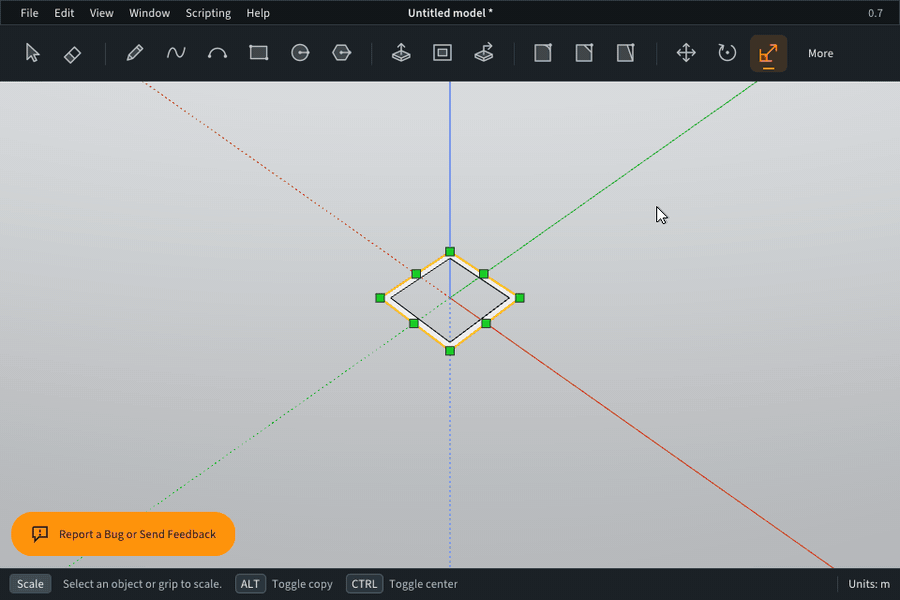Open the View menu
900x600 pixels.
coord(102,13)
